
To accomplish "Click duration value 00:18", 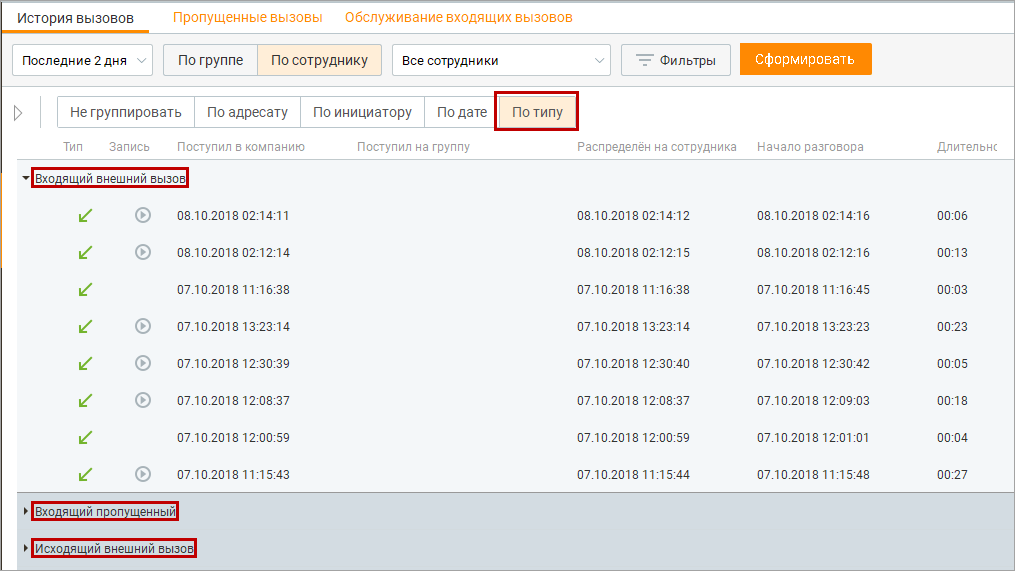I will pyautogui.click(x=952, y=401).
